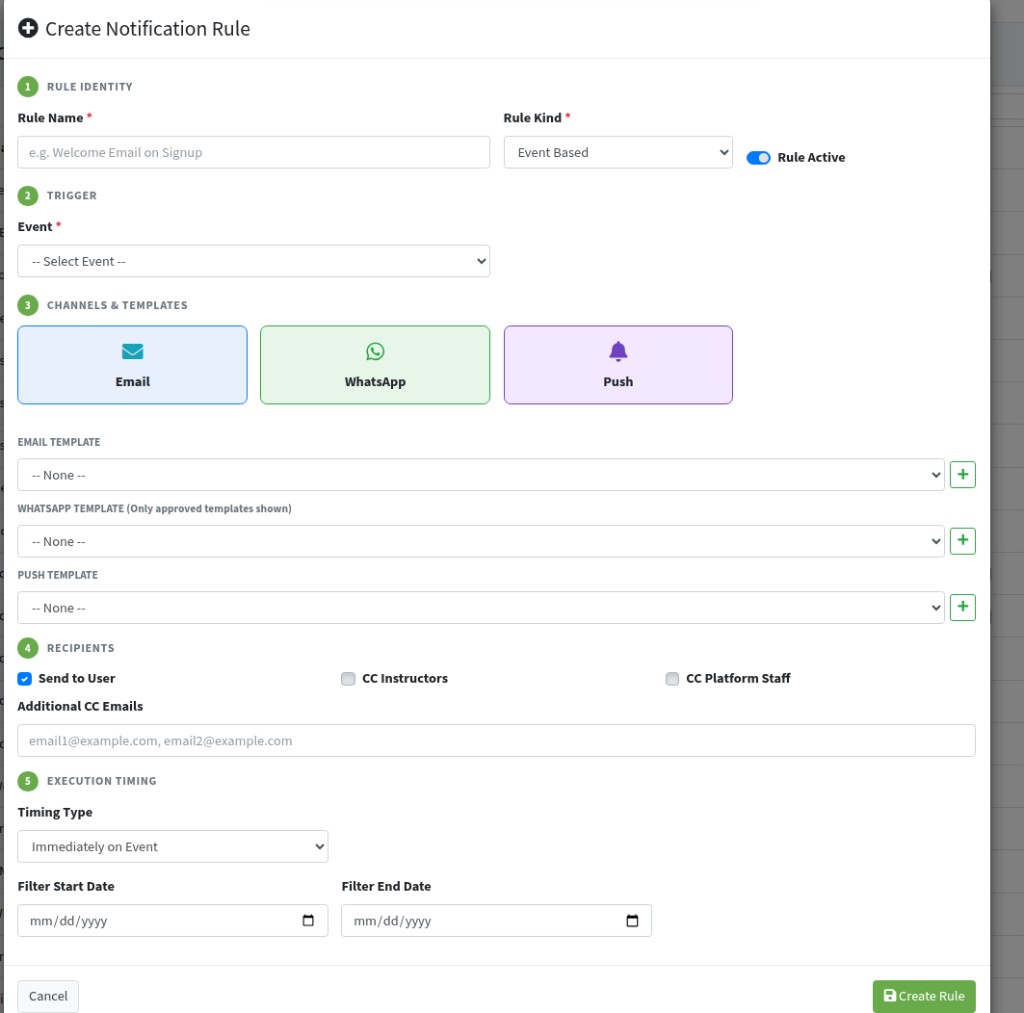The width and height of the screenshot is (1024, 1013).
Task: Open calendar picker for Filter Start Date
Action: 308,920
